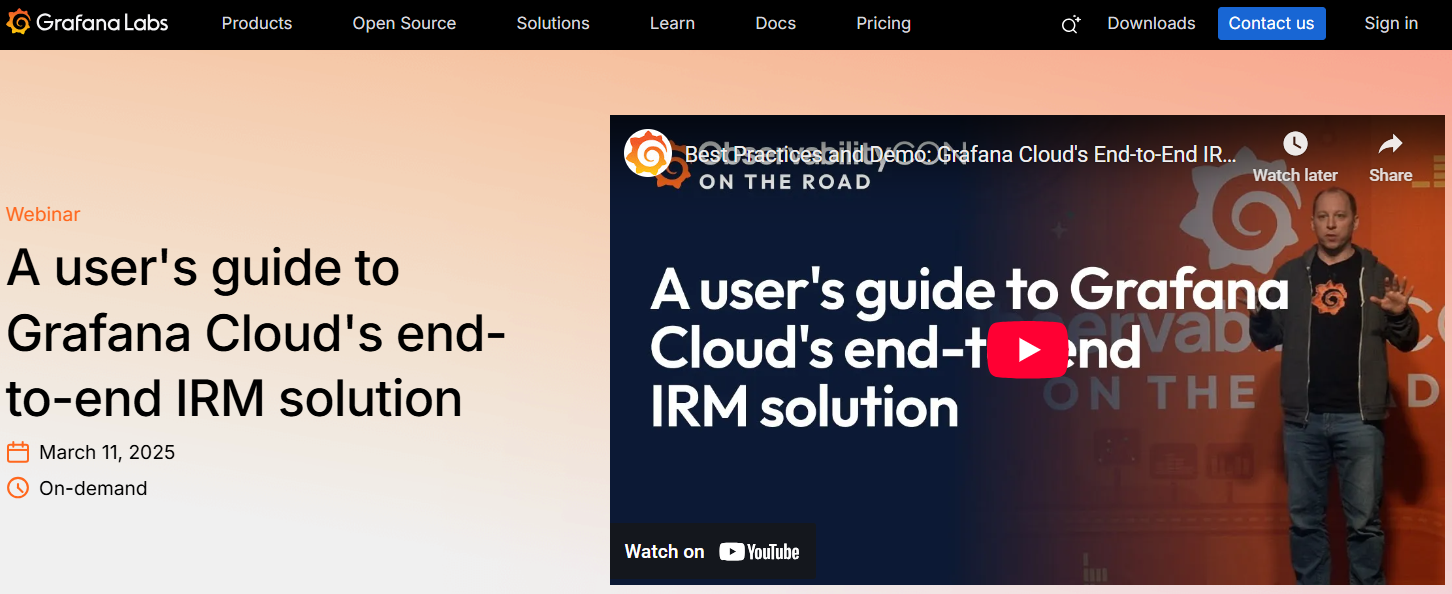Play the webinar video with the red button
Screen dimensions: 1452x594
(x=1027, y=350)
